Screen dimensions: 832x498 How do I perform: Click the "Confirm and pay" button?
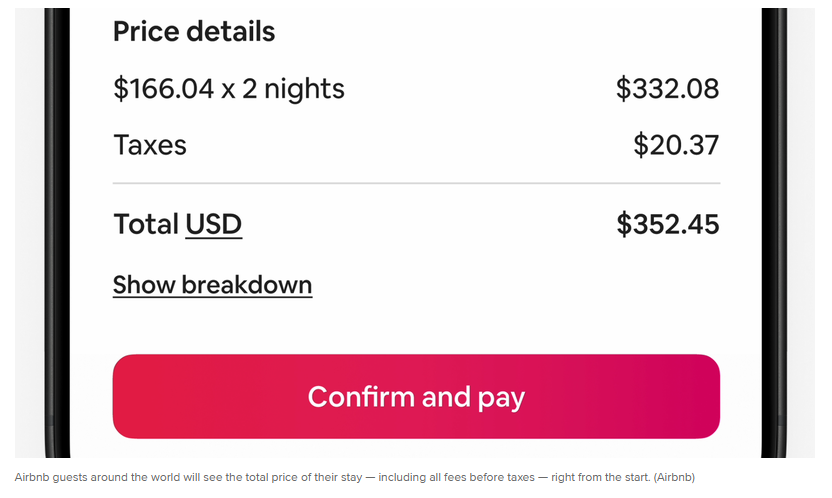tap(416, 396)
